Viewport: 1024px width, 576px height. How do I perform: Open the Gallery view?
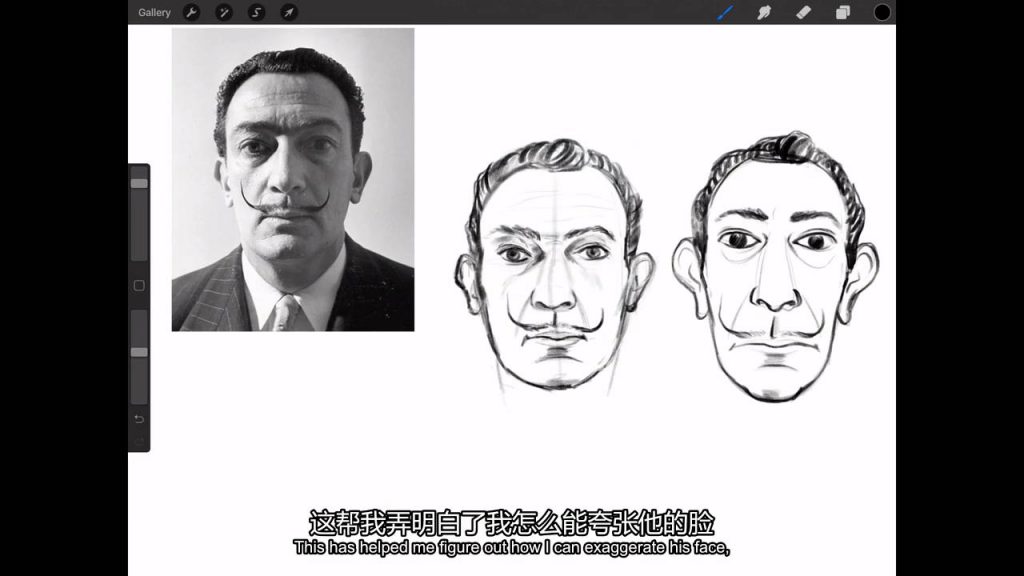pos(154,12)
